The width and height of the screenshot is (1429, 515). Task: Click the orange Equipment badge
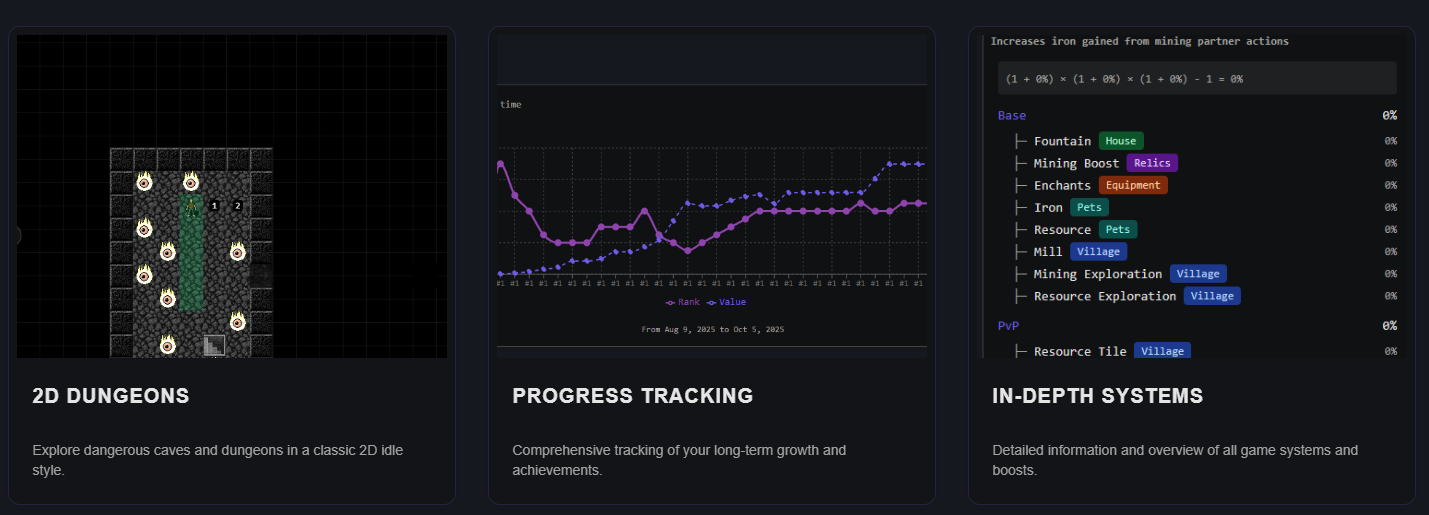coord(1133,185)
